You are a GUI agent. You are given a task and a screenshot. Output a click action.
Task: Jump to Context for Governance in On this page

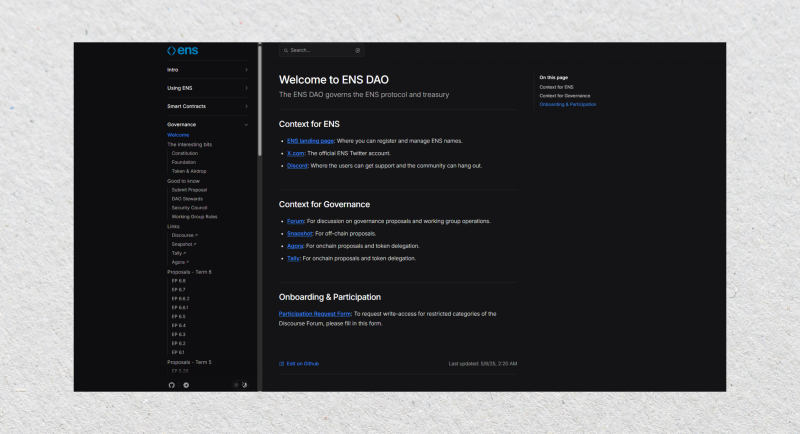565,96
